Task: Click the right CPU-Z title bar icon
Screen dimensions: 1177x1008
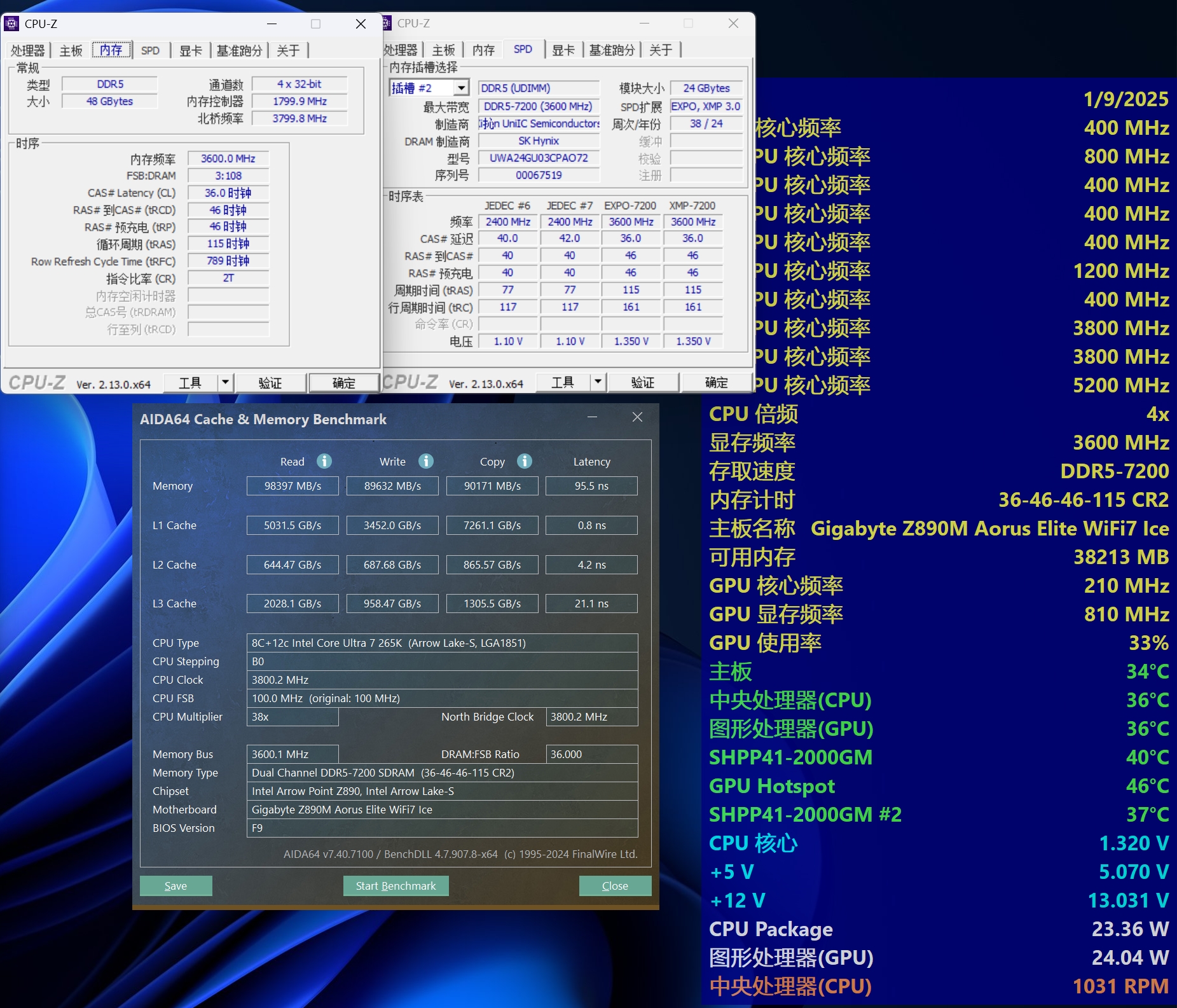Action: coord(387,24)
